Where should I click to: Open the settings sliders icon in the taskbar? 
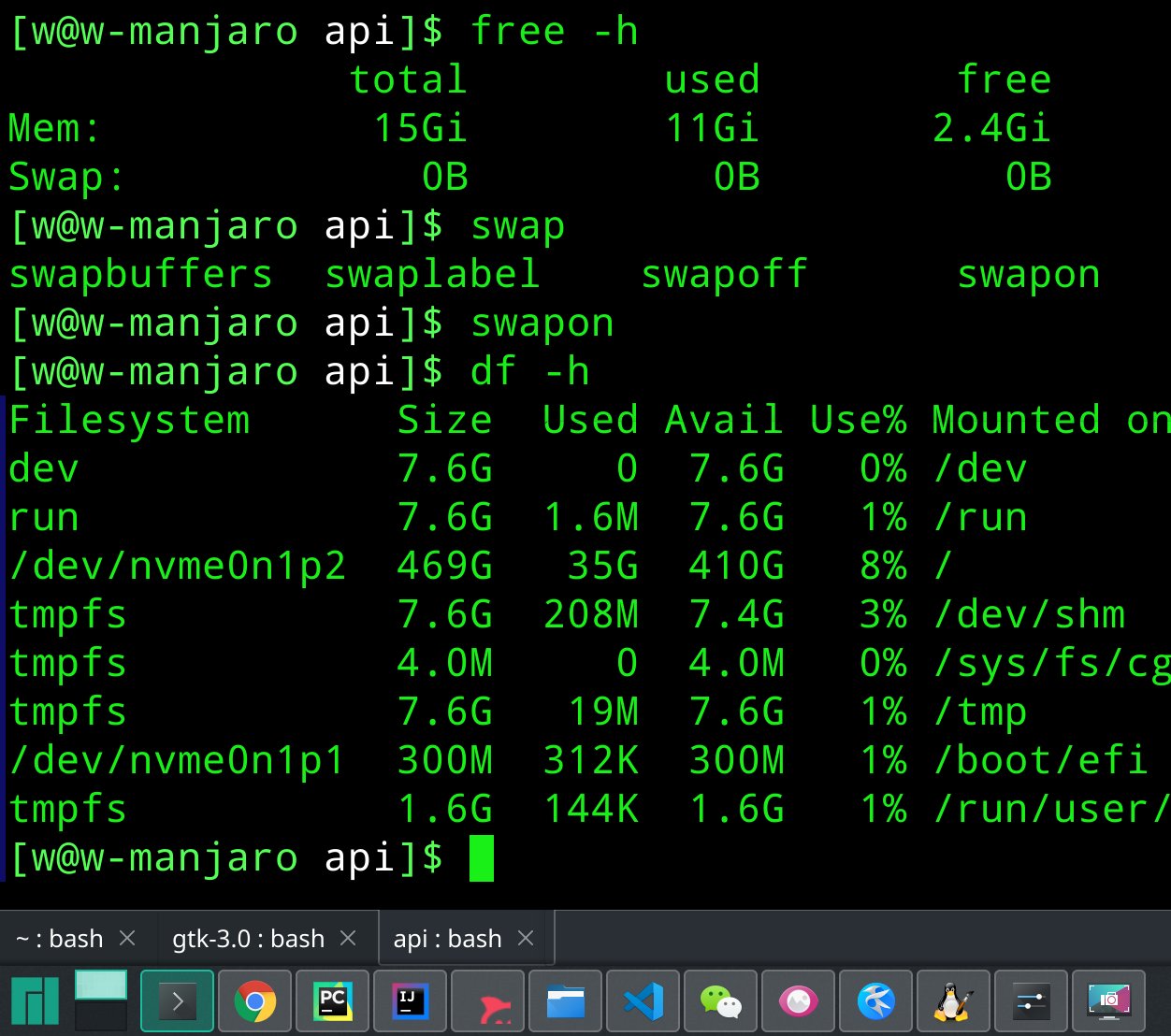(1031, 1001)
